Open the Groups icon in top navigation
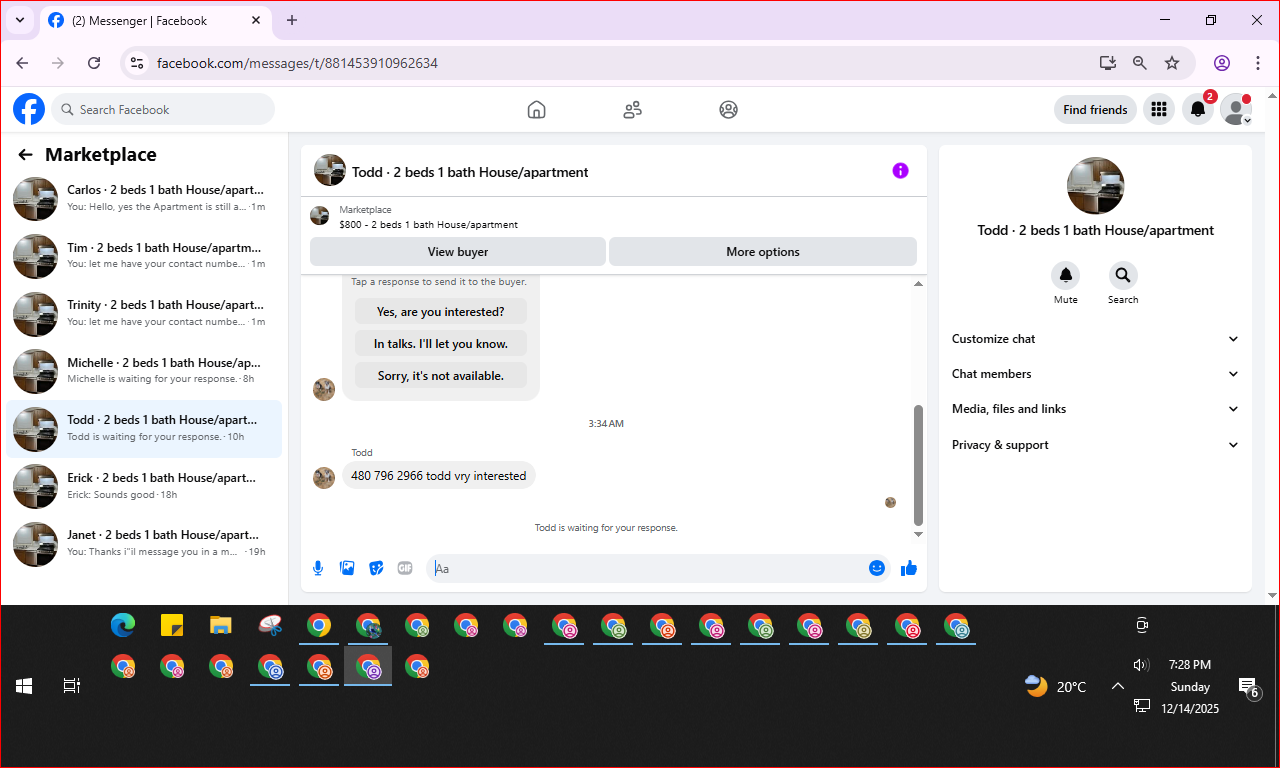Viewport: 1280px width, 768px height. tap(728, 110)
